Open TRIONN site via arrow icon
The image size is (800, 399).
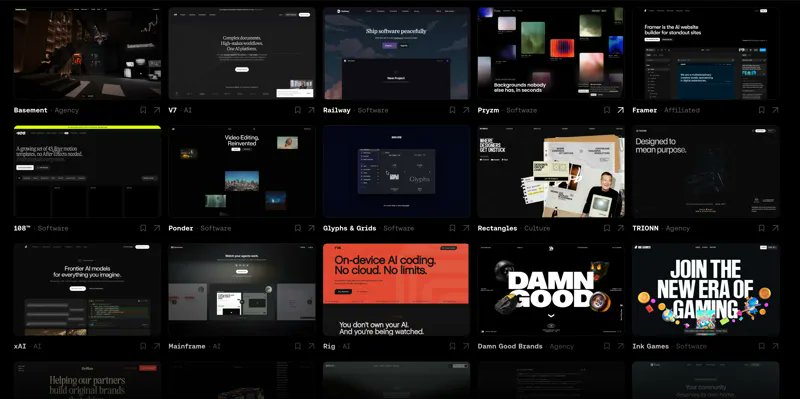[775, 228]
